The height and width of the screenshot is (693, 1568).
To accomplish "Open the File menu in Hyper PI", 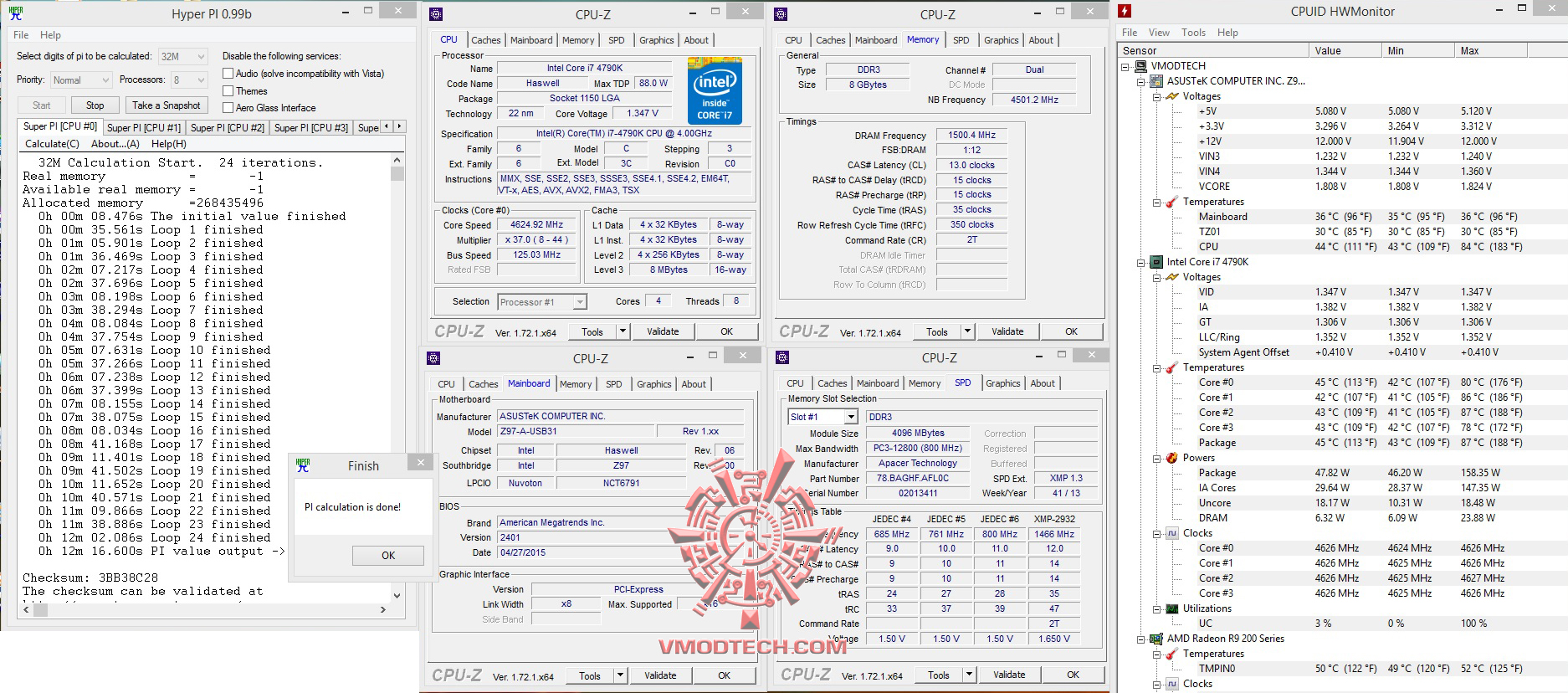I will (21, 35).
